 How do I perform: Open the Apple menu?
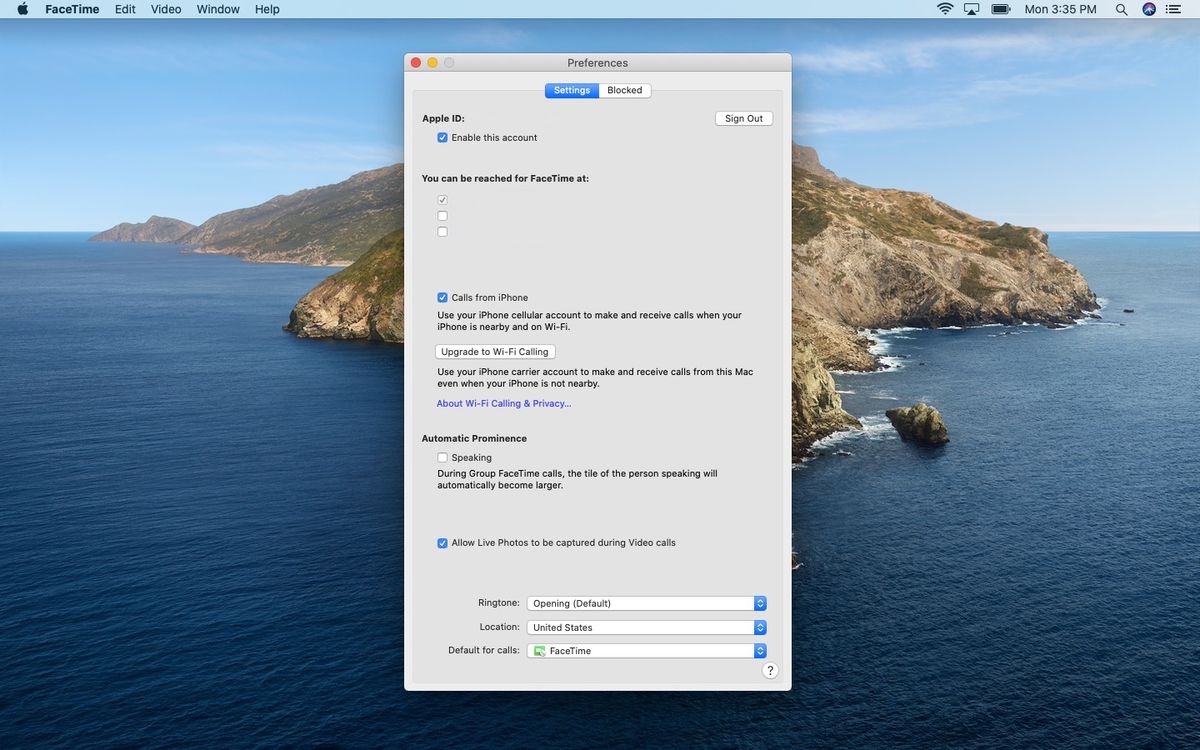(x=22, y=9)
